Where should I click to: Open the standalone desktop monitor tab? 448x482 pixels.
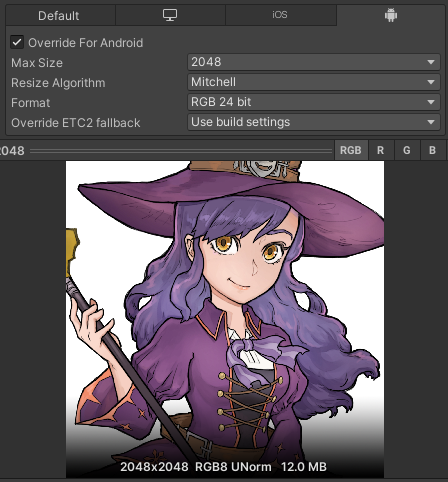click(x=170, y=15)
